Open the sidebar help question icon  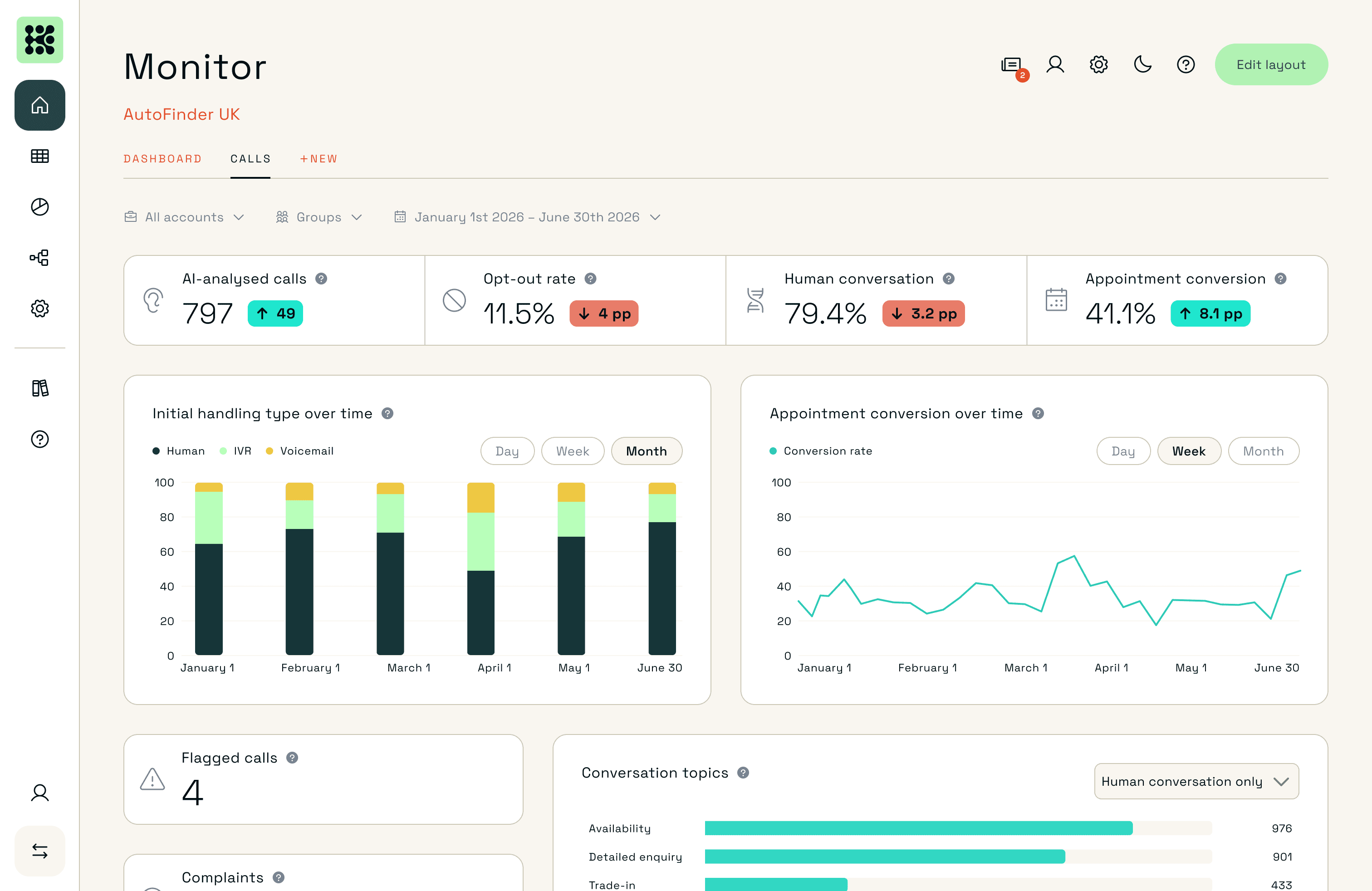coord(40,439)
